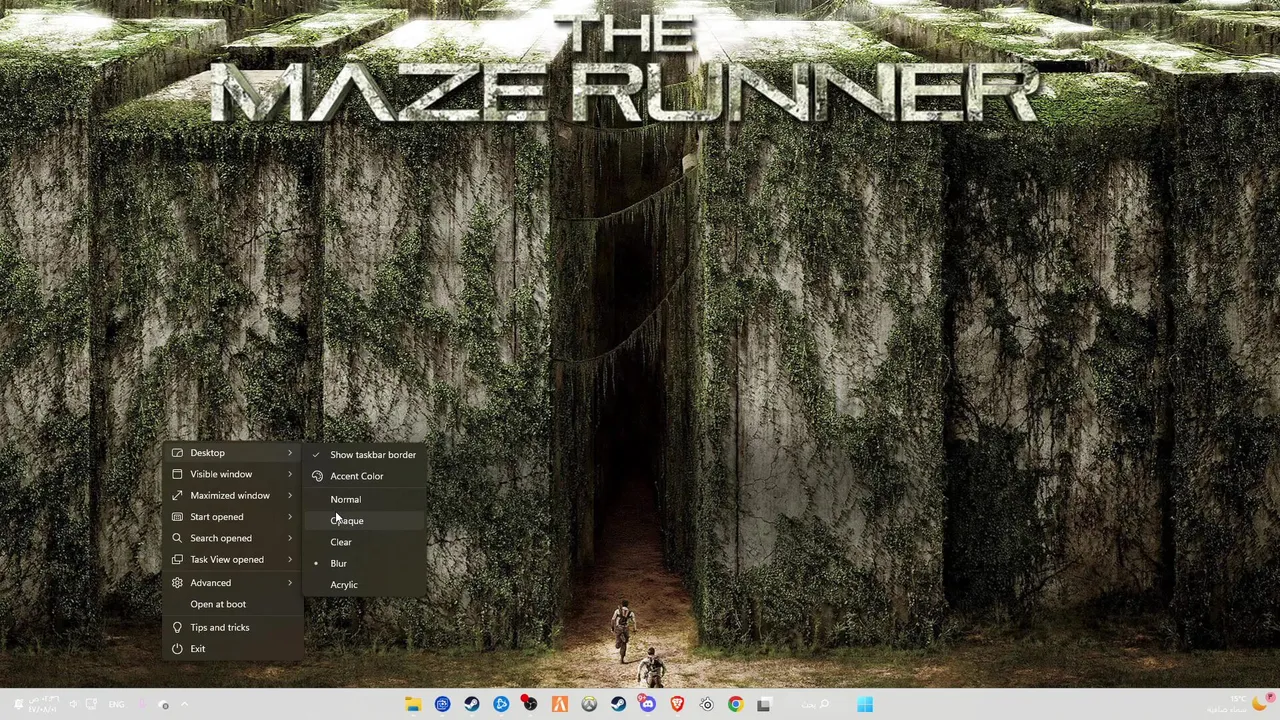This screenshot has height=720, width=1280.
Task: Switch ENG input language indicator
Action: [x=116, y=704]
